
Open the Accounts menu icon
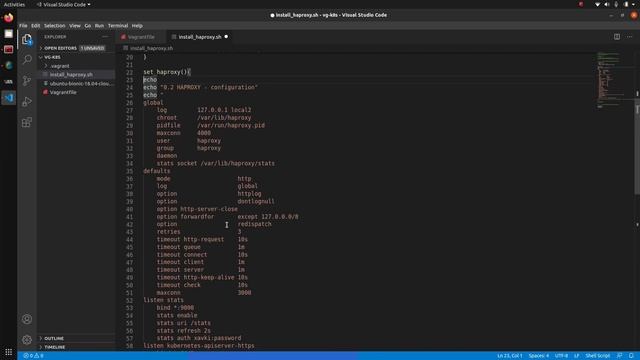pos(27,319)
